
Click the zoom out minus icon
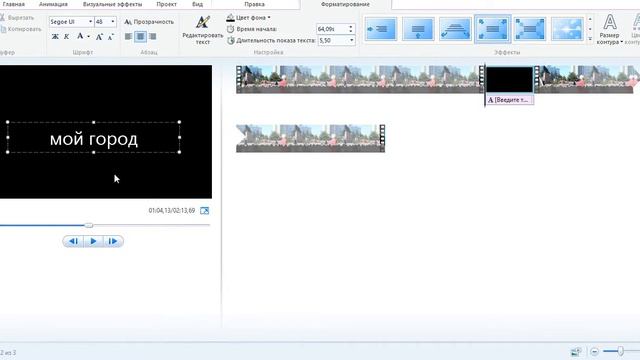(x=594, y=351)
